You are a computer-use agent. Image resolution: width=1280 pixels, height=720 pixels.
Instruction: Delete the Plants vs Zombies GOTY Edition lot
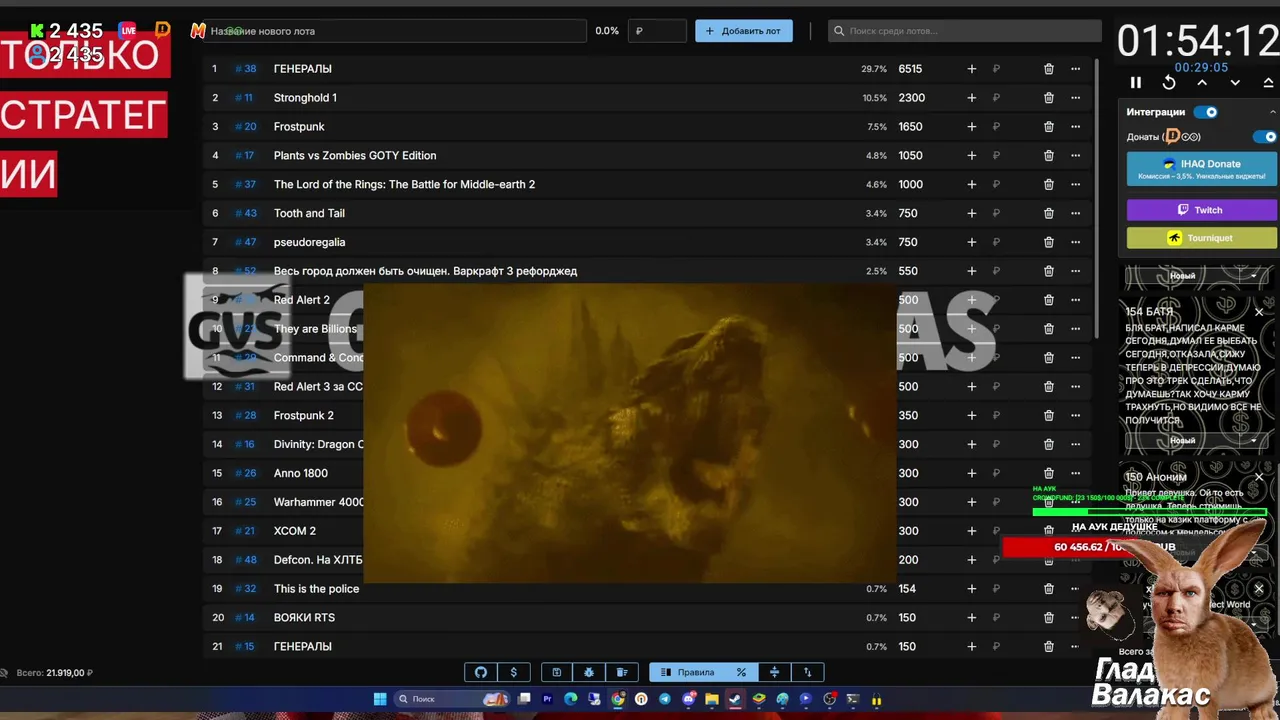click(1049, 156)
